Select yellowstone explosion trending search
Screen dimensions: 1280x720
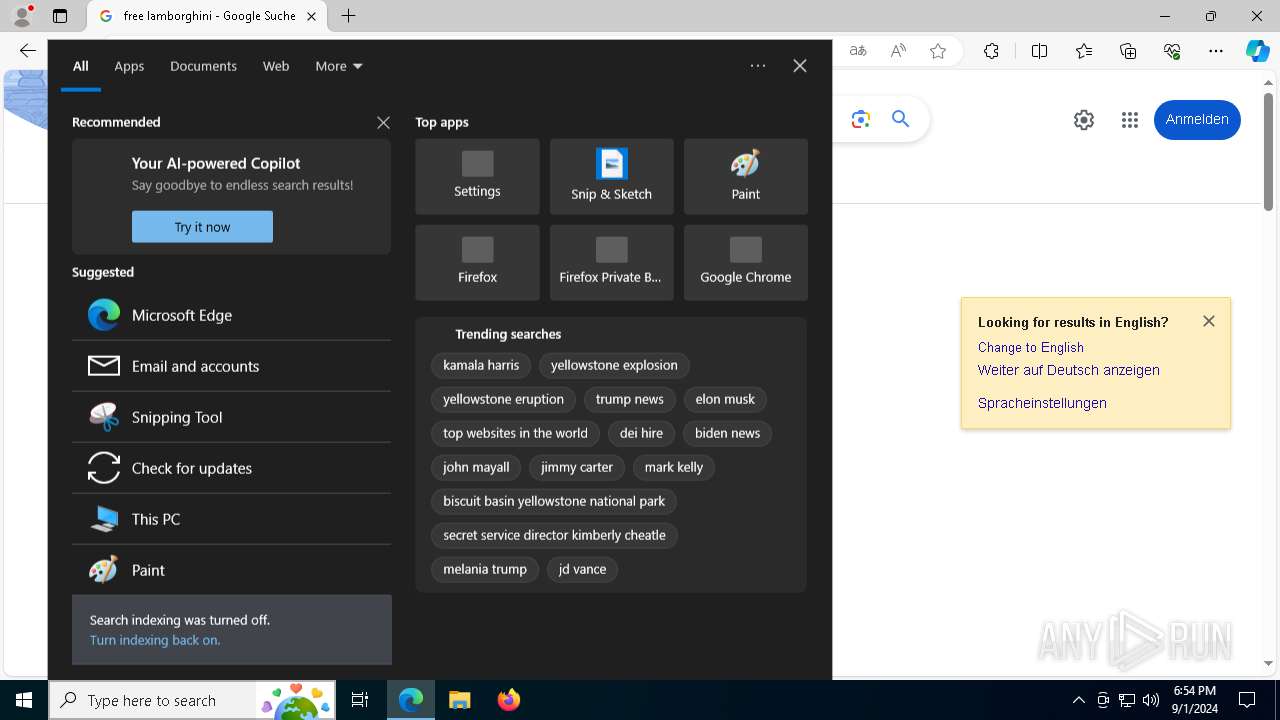[x=614, y=365]
